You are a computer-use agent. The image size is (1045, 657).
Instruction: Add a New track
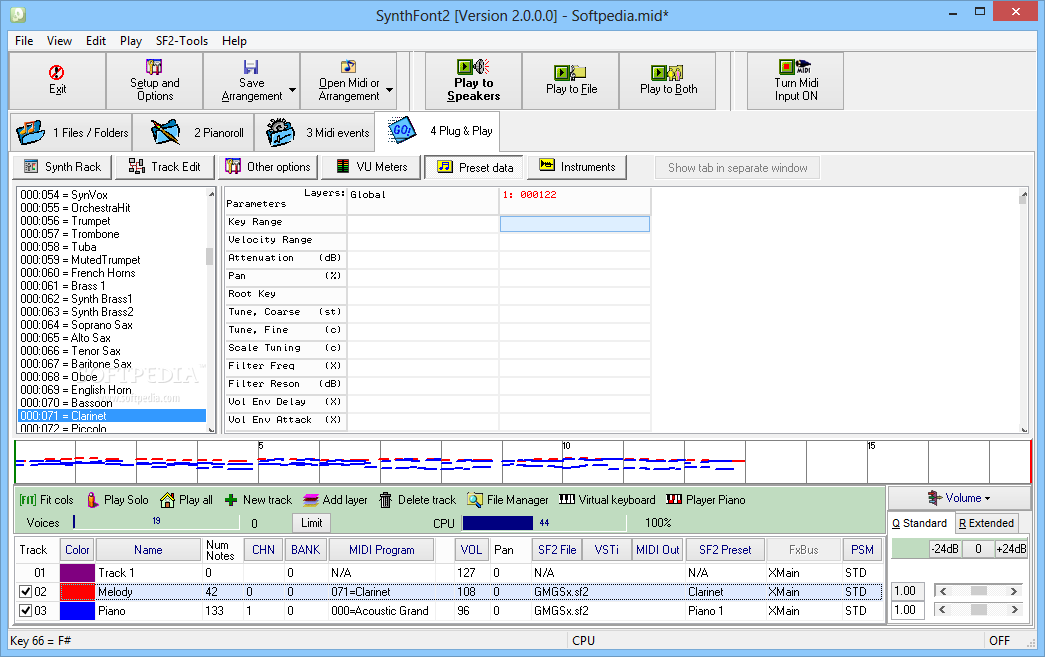(x=259, y=500)
